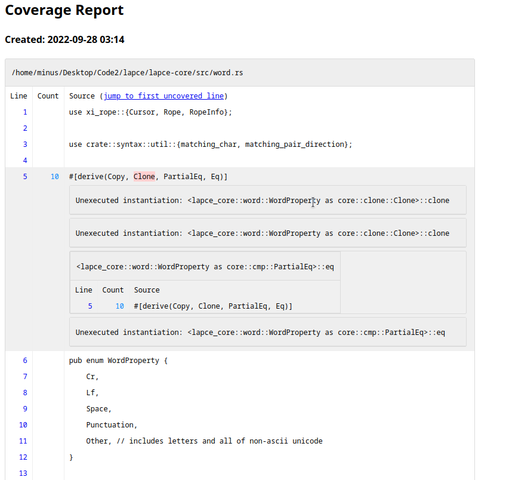Click the 'Coverage Report' heading
This screenshot has width=509, height=480.
(64, 10)
